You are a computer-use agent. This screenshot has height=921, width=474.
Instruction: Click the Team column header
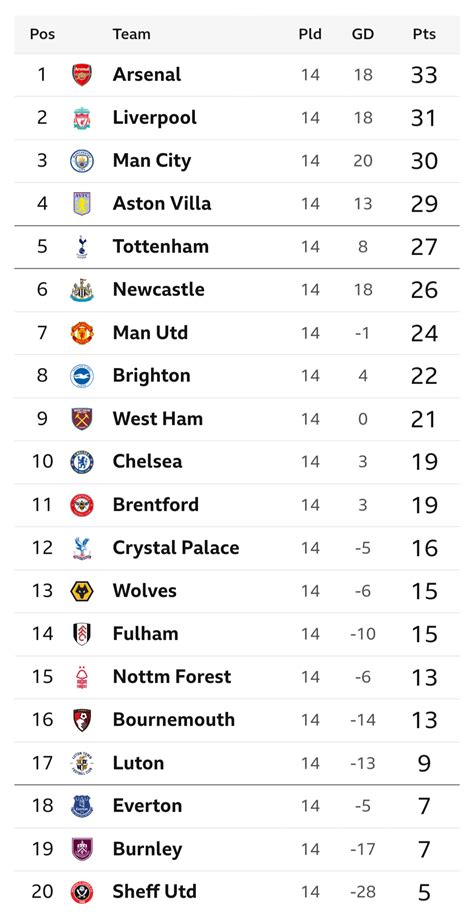pos(132,34)
